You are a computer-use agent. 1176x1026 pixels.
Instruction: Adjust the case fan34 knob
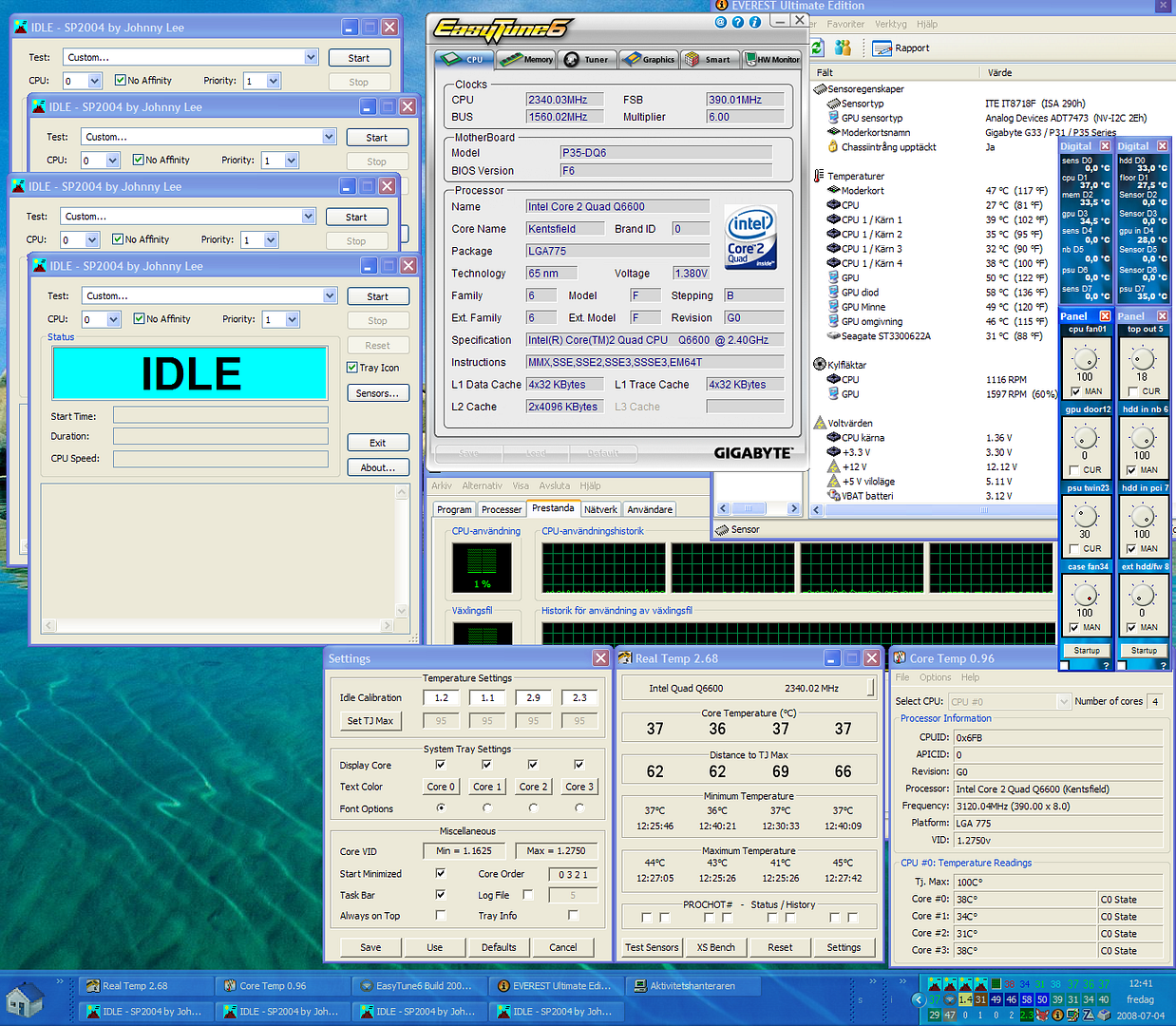coord(1085,595)
